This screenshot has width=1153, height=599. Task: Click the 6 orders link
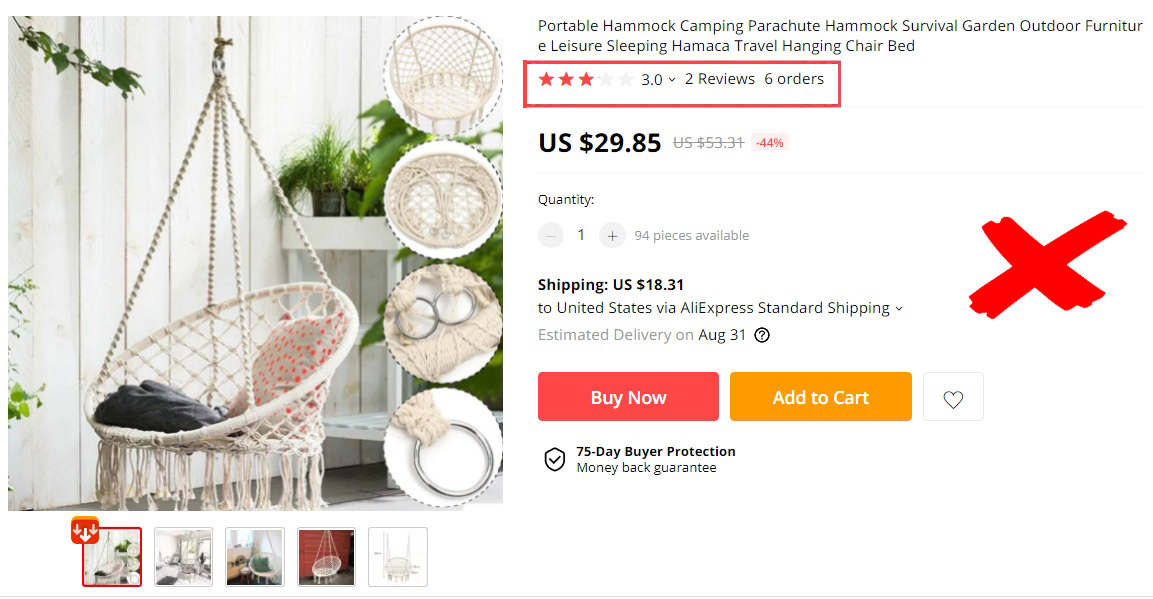[795, 78]
